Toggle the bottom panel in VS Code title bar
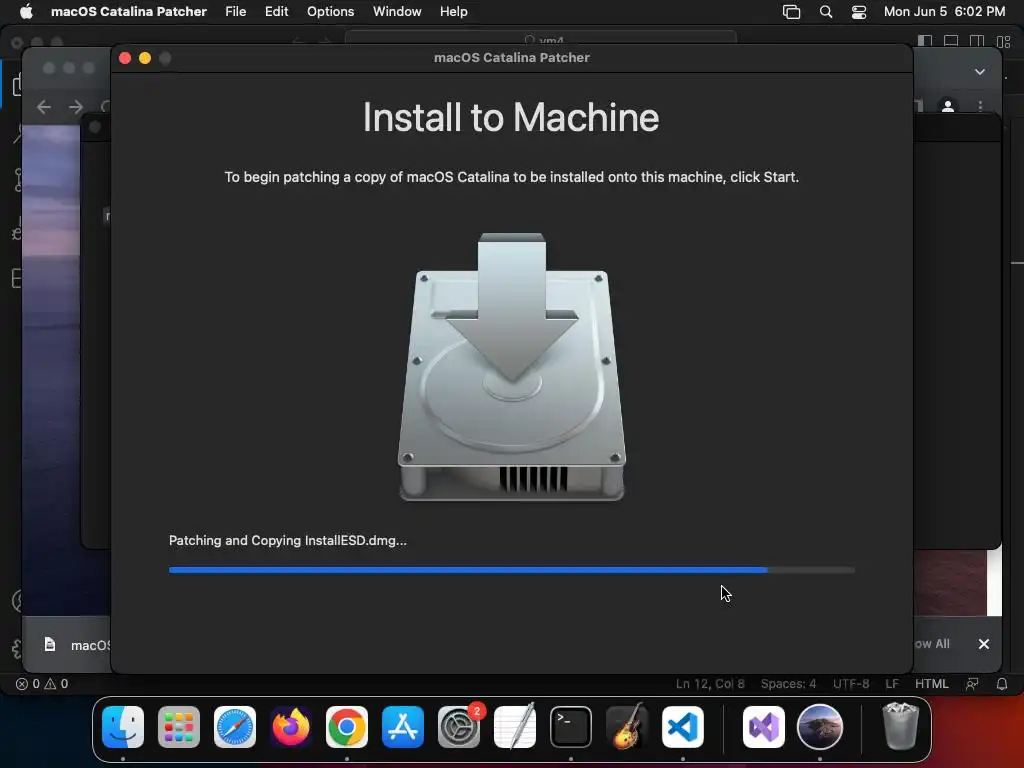 click(x=951, y=40)
